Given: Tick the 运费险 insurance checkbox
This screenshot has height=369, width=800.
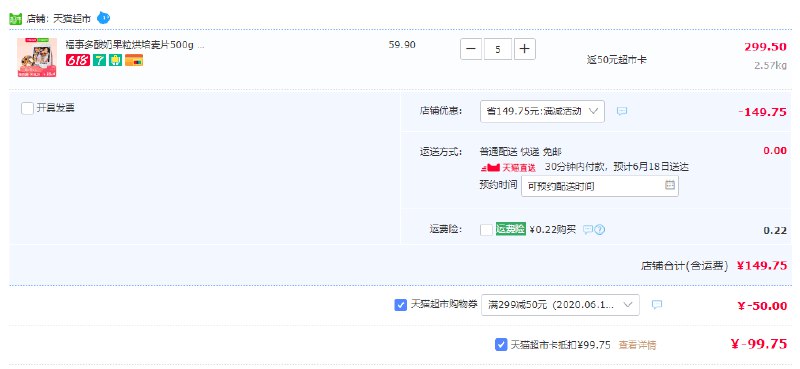Looking at the screenshot, I should click(486, 230).
